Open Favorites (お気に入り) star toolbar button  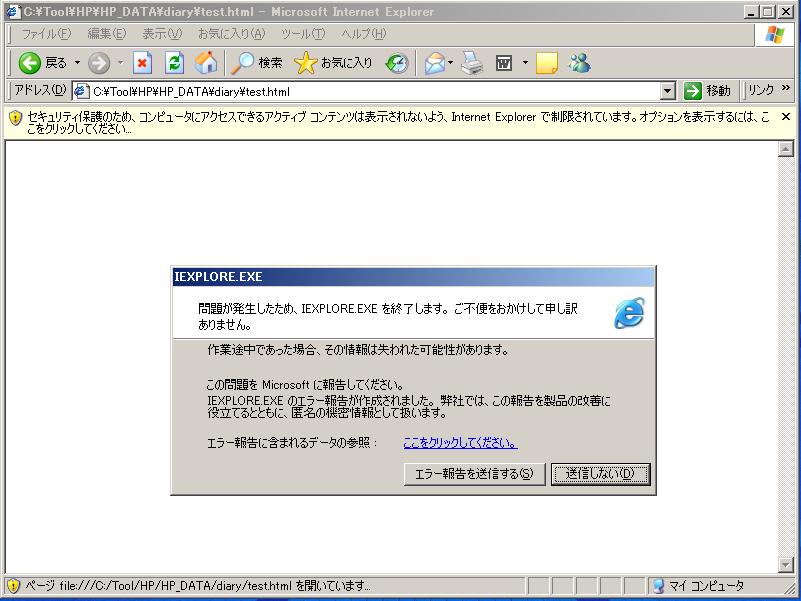(x=333, y=63)
